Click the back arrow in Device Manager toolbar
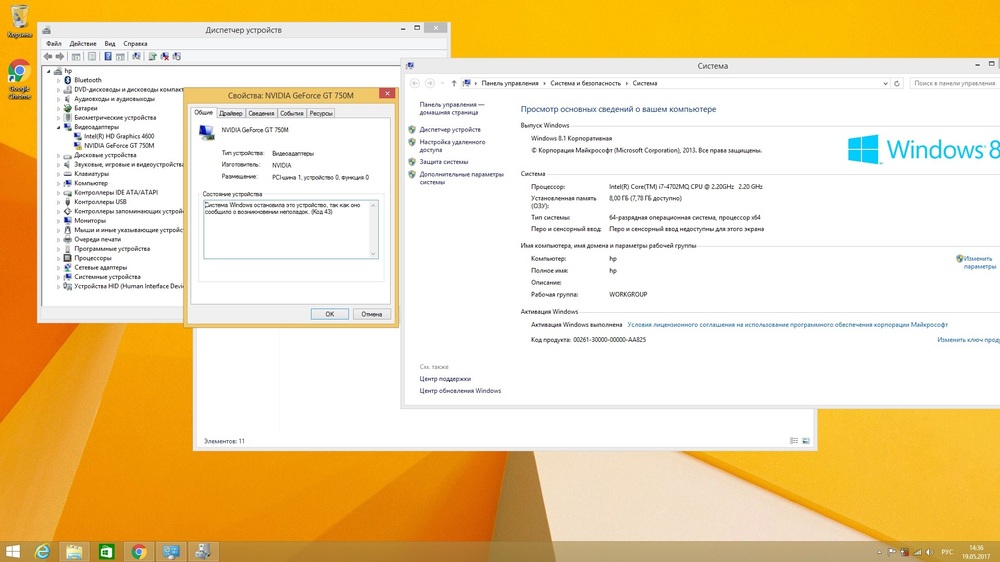The image size is (1000, 562). click(x=47, y=56)
